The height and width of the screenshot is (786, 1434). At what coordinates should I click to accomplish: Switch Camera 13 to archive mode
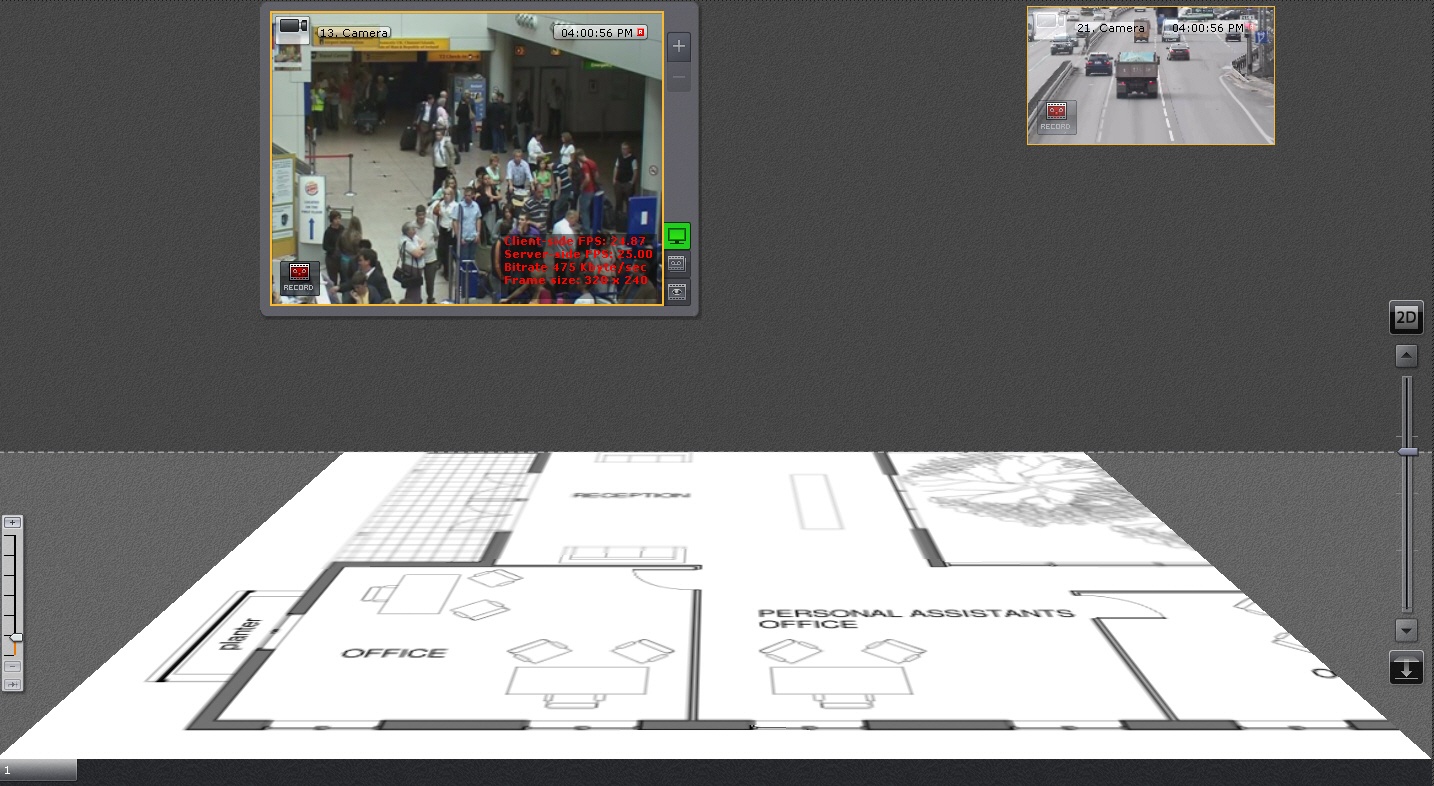click(x=677, y=264)
